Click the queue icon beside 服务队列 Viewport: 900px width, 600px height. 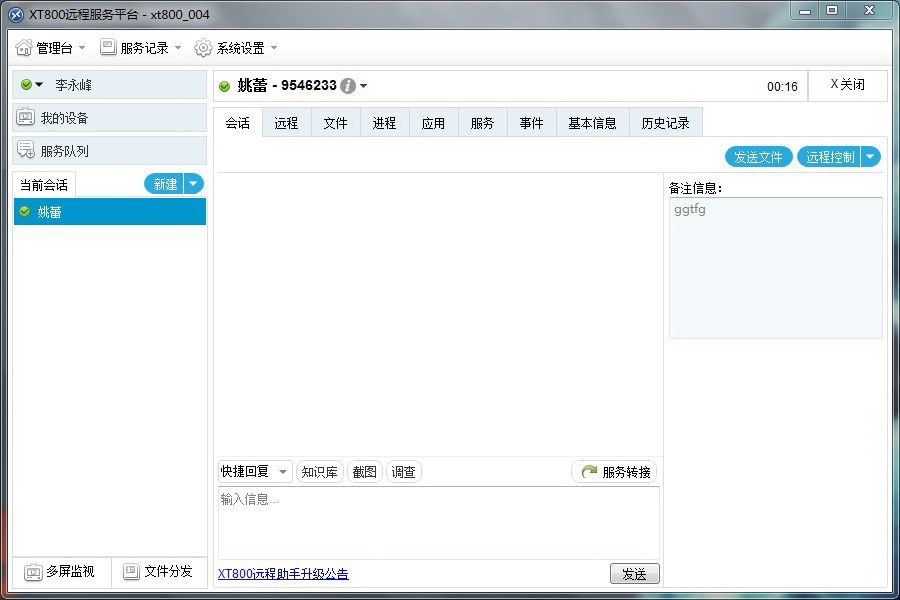[x=26, y=150]
